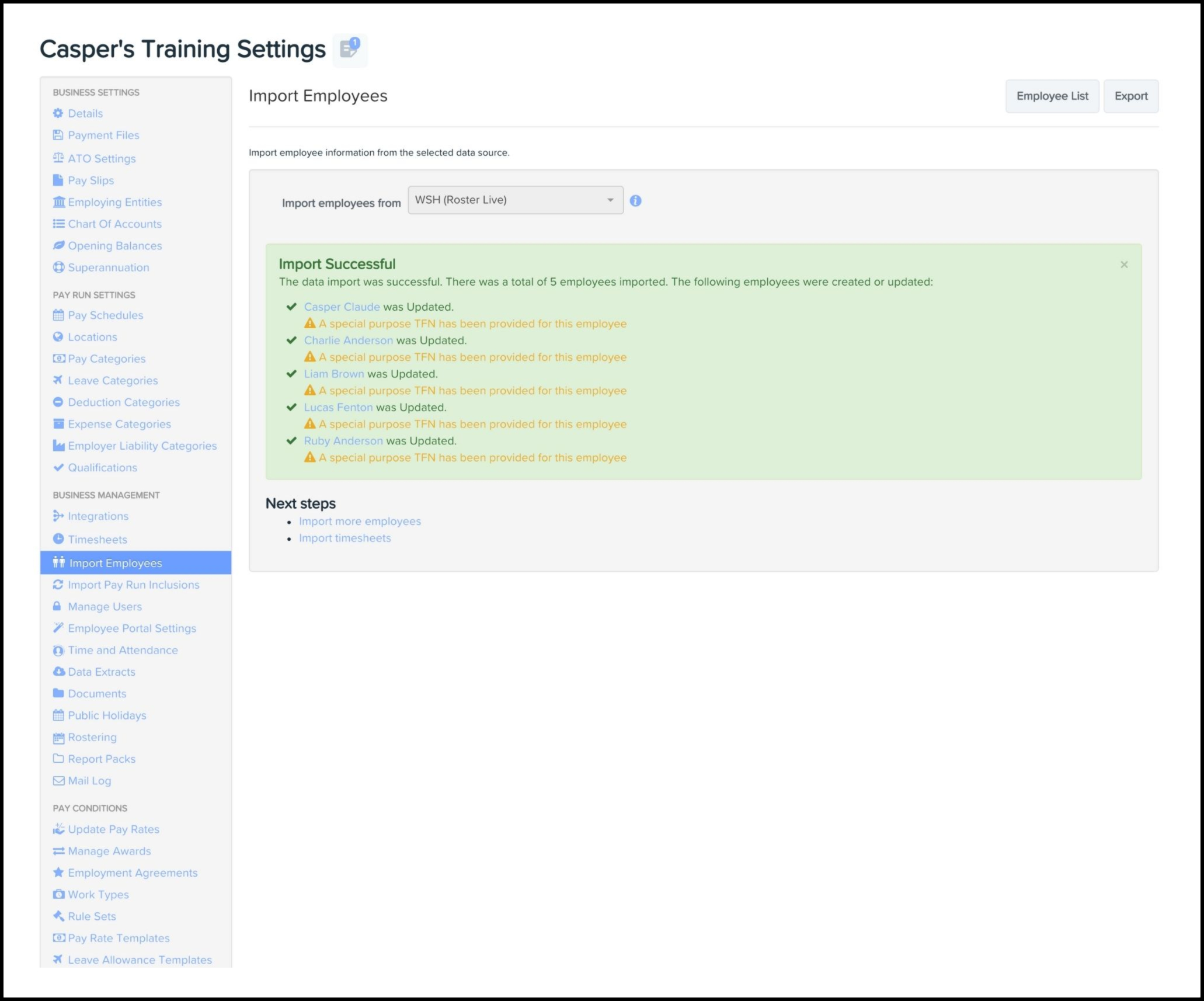Click the star icon beside Employment Agreements

58,873
